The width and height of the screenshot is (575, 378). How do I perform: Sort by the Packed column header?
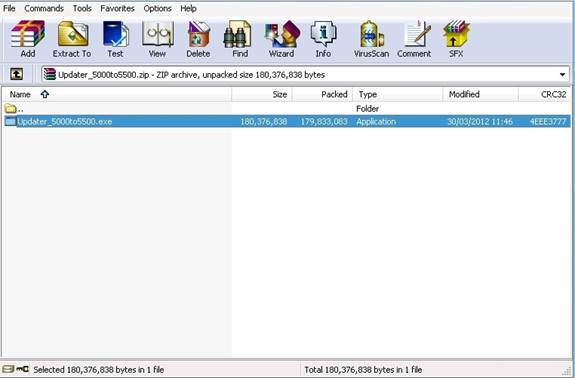pos(322,94)
